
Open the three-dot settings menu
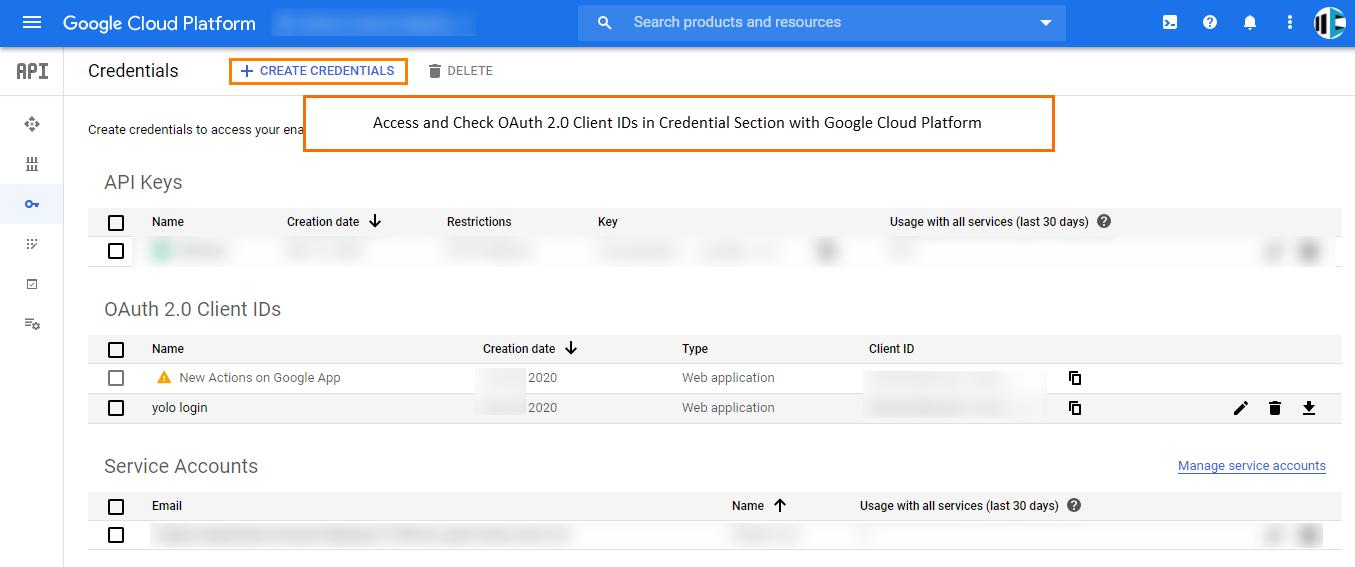pos(1290,22)
